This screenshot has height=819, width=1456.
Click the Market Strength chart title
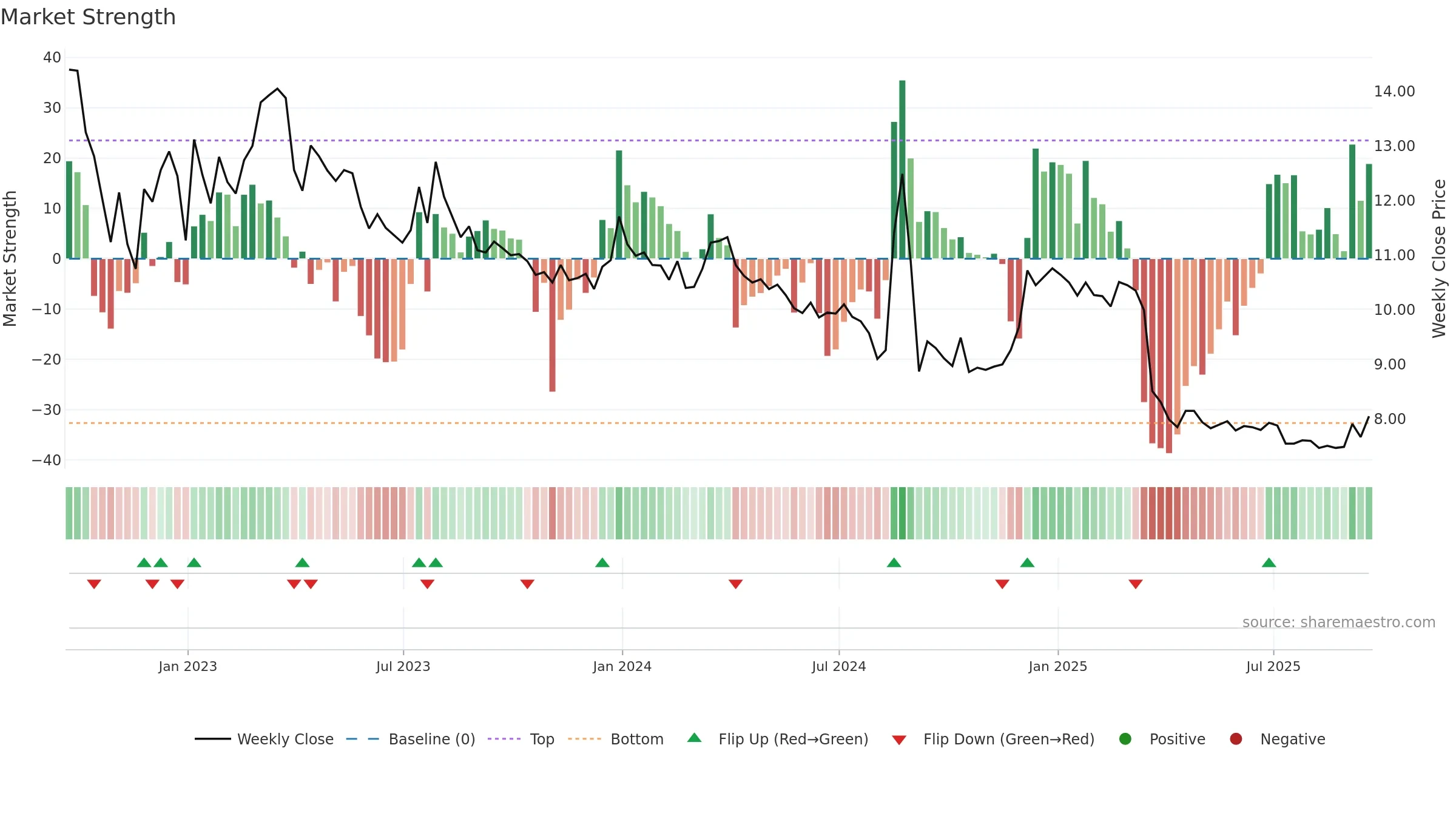88,17
